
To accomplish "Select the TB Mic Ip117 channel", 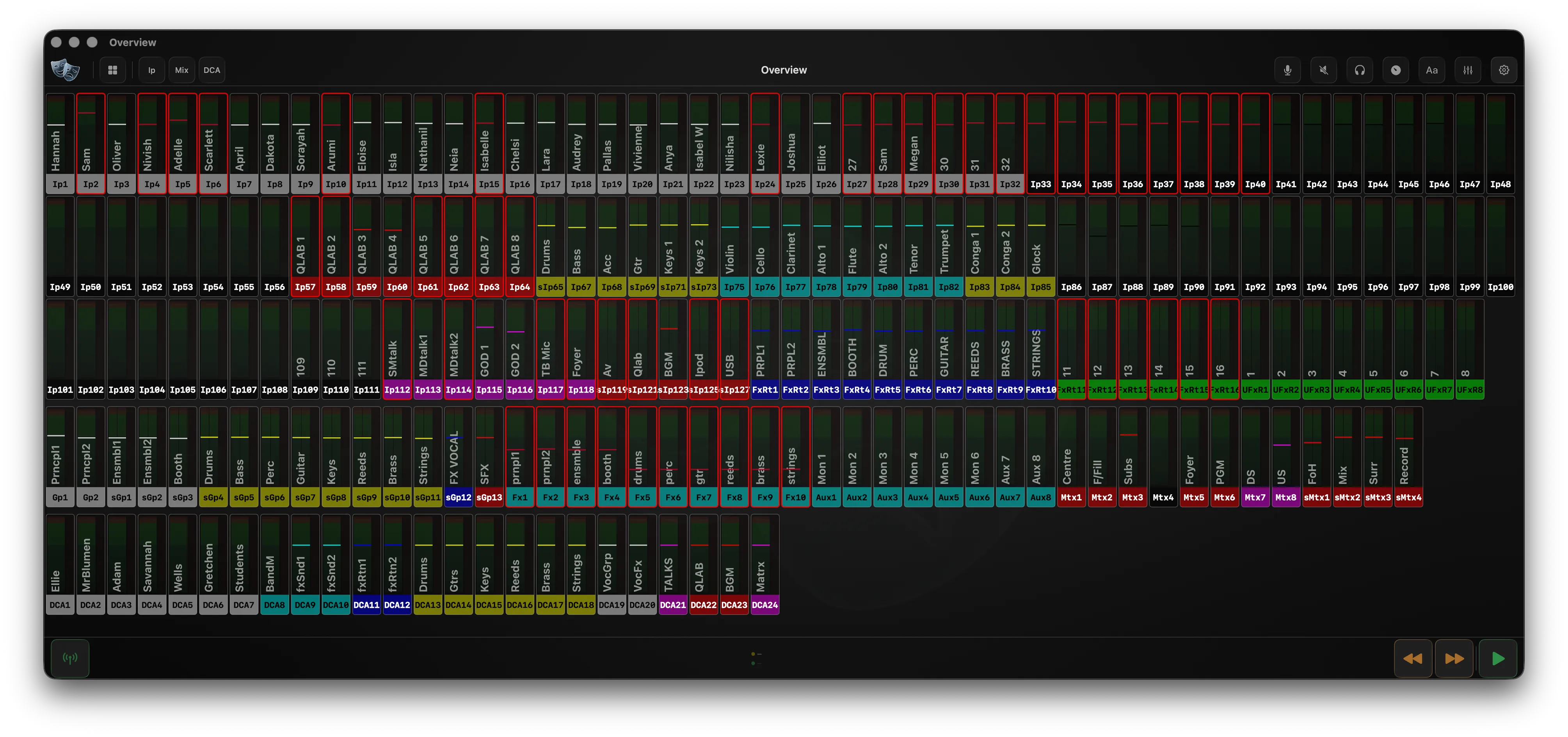I will click(550, 349).
